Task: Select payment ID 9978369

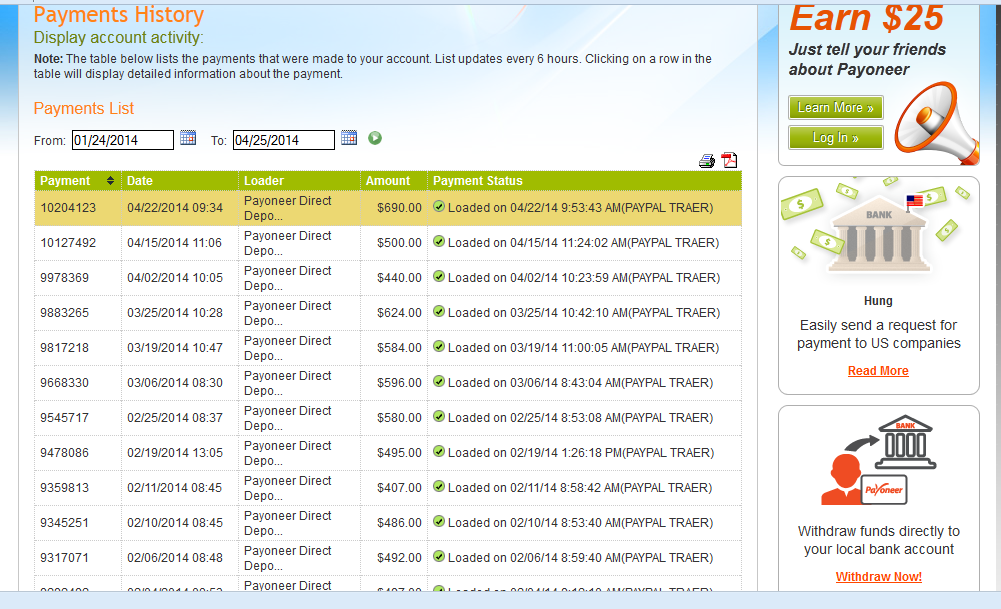Action: 64,278
